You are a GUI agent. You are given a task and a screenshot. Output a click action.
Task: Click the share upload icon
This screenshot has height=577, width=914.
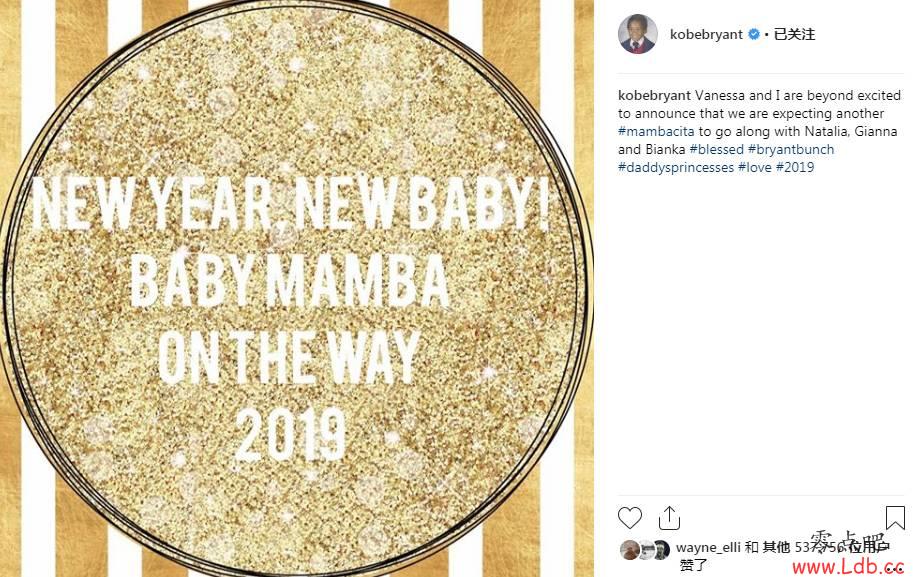coord(669,518)
